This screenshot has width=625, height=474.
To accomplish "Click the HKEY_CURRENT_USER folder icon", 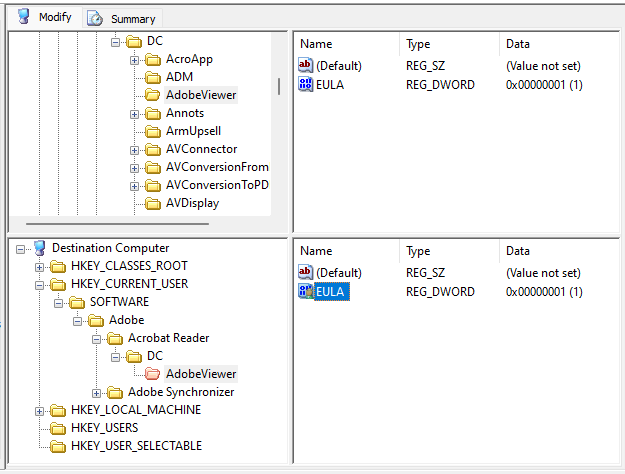I will [x=58, y=284].
